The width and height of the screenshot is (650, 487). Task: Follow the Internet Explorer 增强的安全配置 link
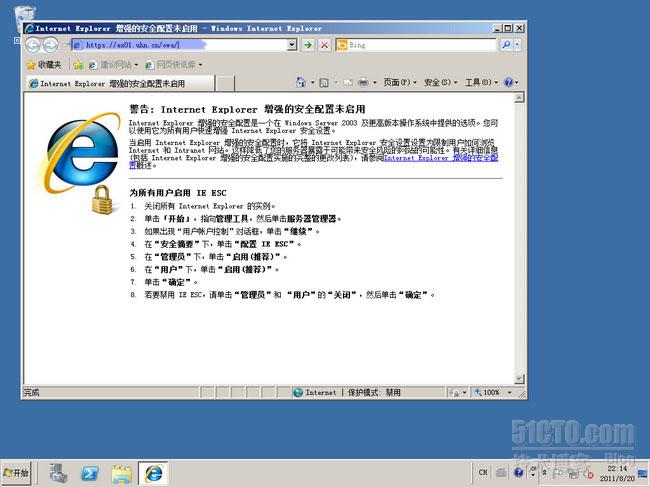(441, 158)
